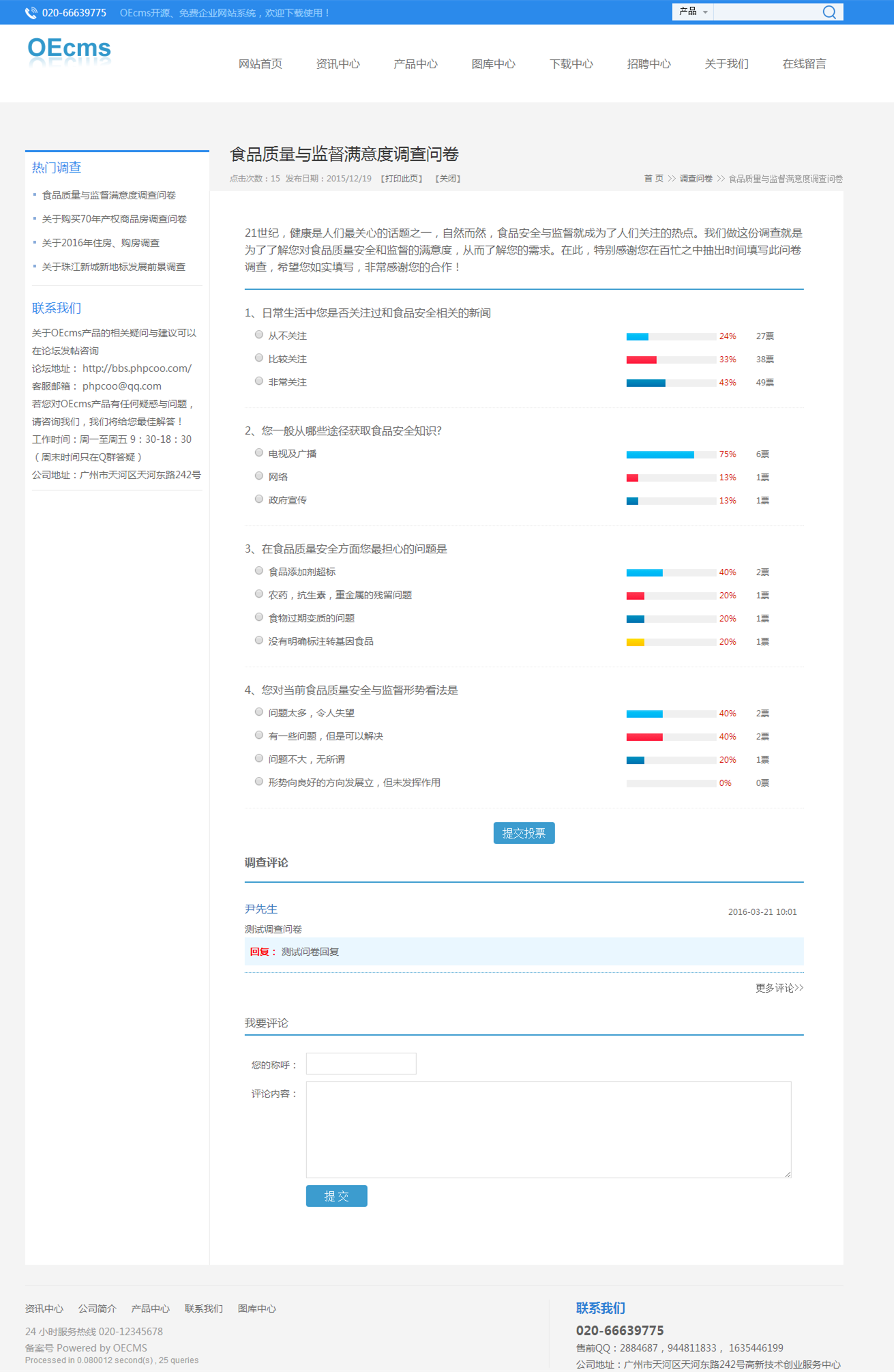The width and height of the screenshot is (894, 1372).
Task: Select radio option 从不关注
Action: pyautogui.click(x=259, y=334)
